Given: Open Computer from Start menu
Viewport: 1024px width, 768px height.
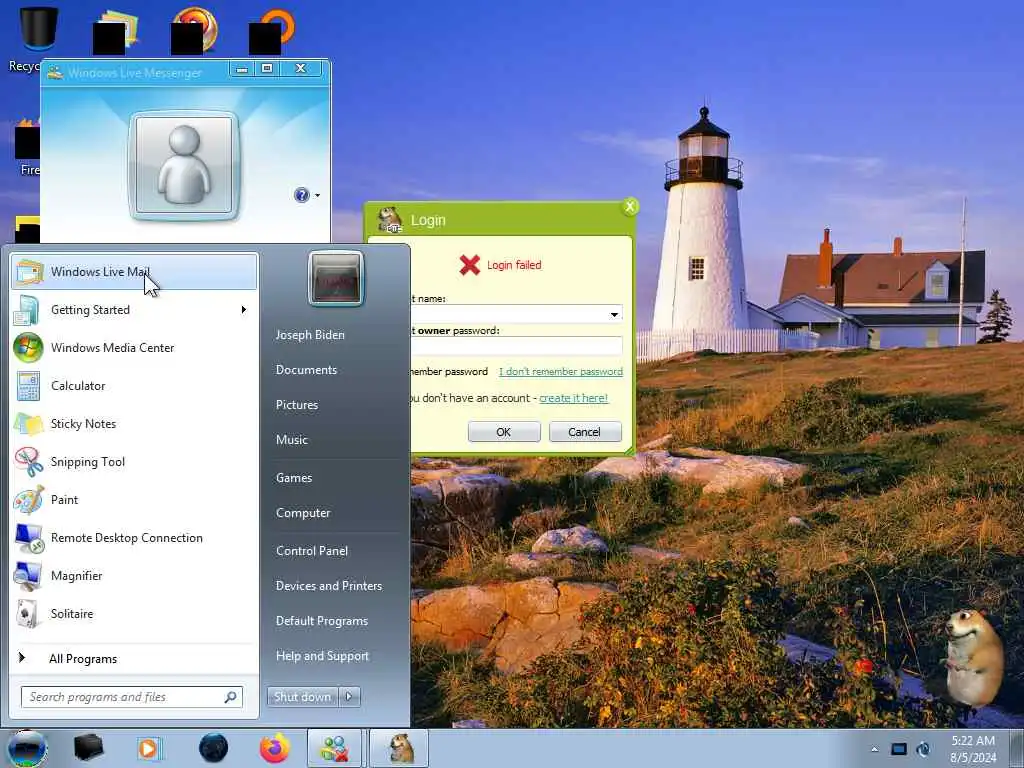Looking at the screenshot, I should [x=303, y=513].
